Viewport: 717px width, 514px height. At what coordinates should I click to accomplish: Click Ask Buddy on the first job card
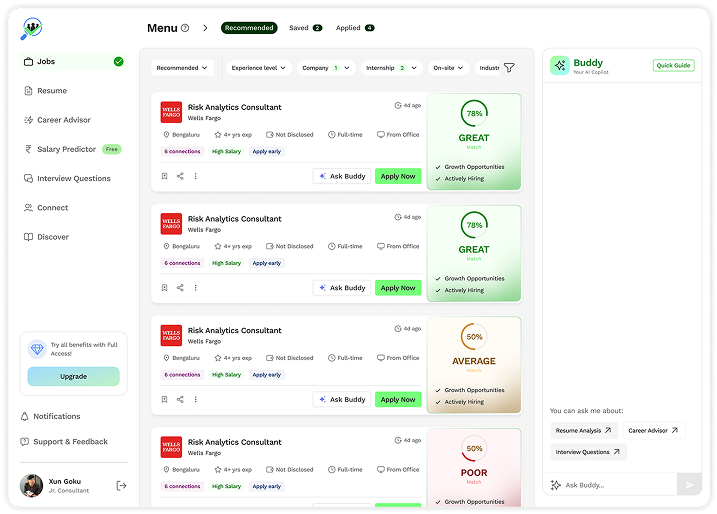click(342, 176)
